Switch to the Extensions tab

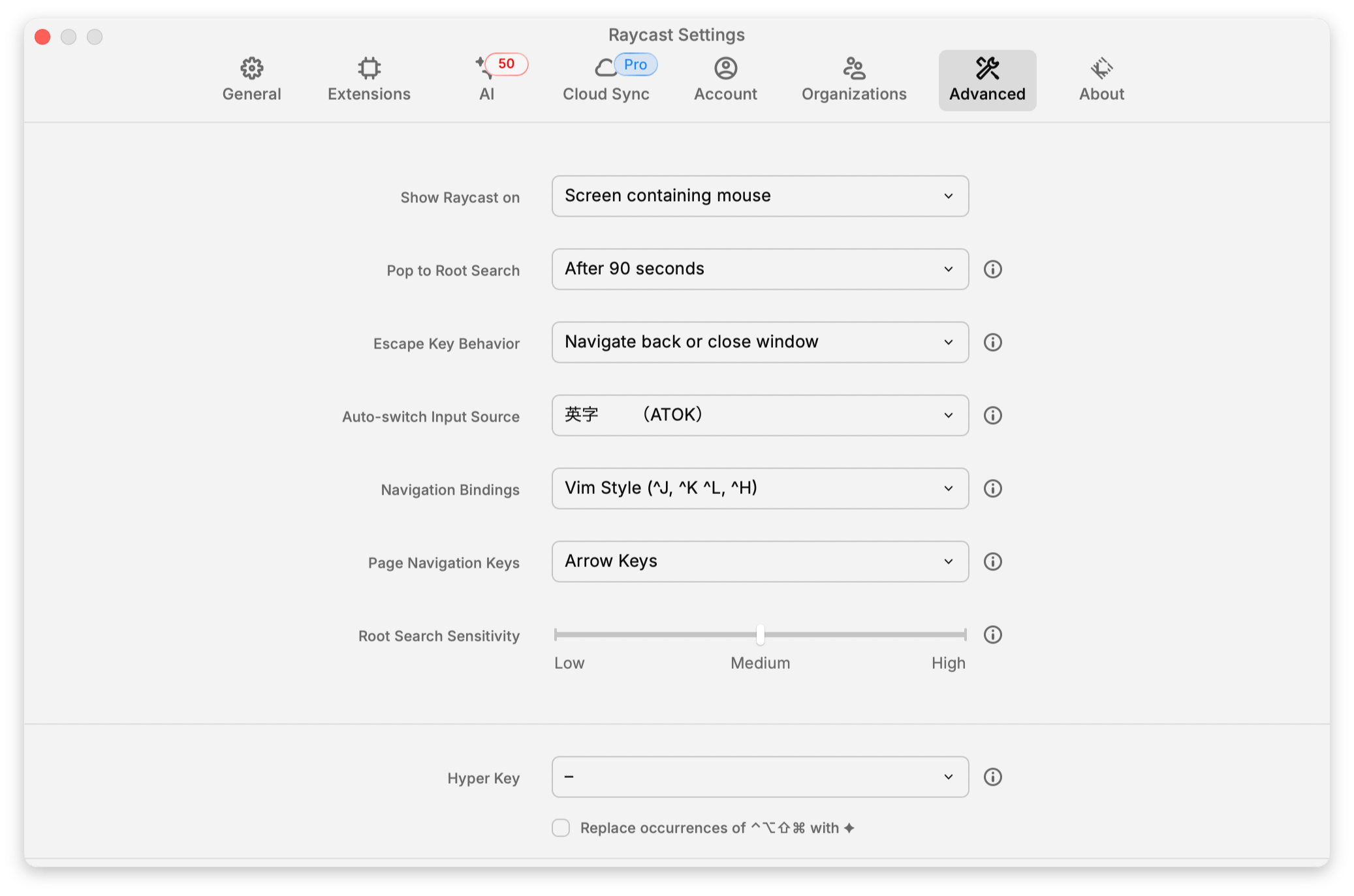[x=369, y=80]
